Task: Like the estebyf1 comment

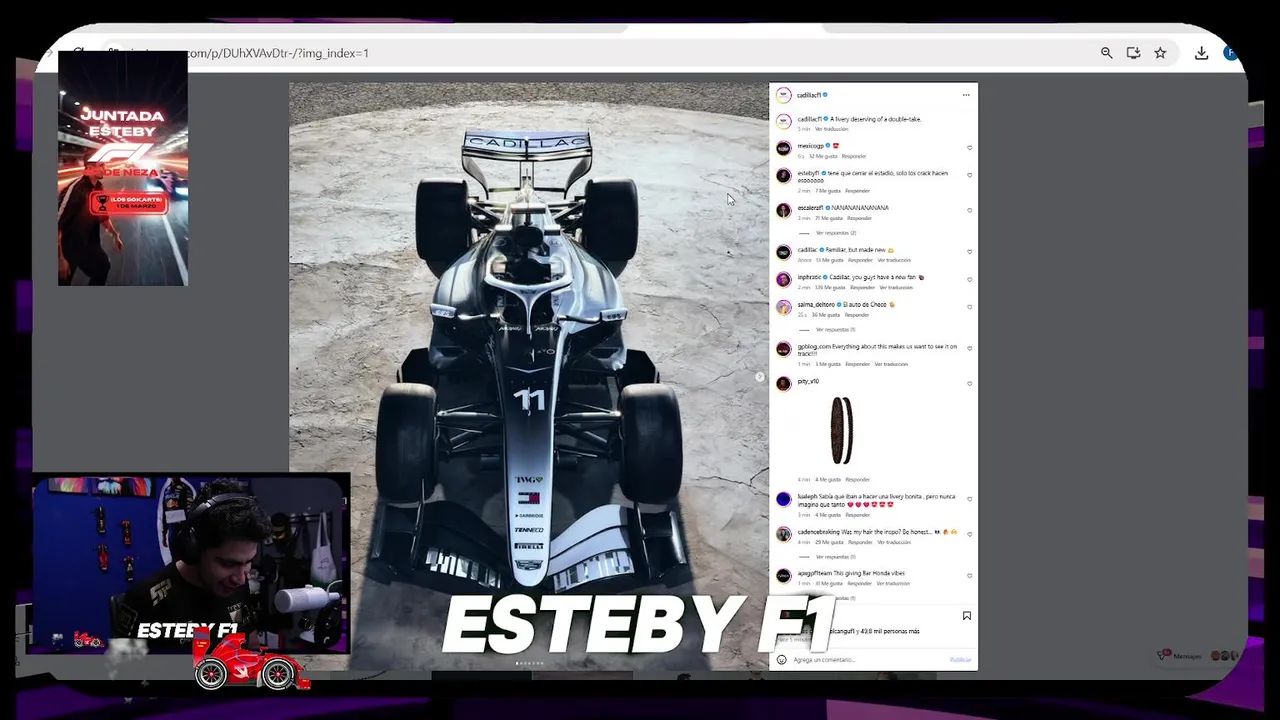Action: coord(969,175)
